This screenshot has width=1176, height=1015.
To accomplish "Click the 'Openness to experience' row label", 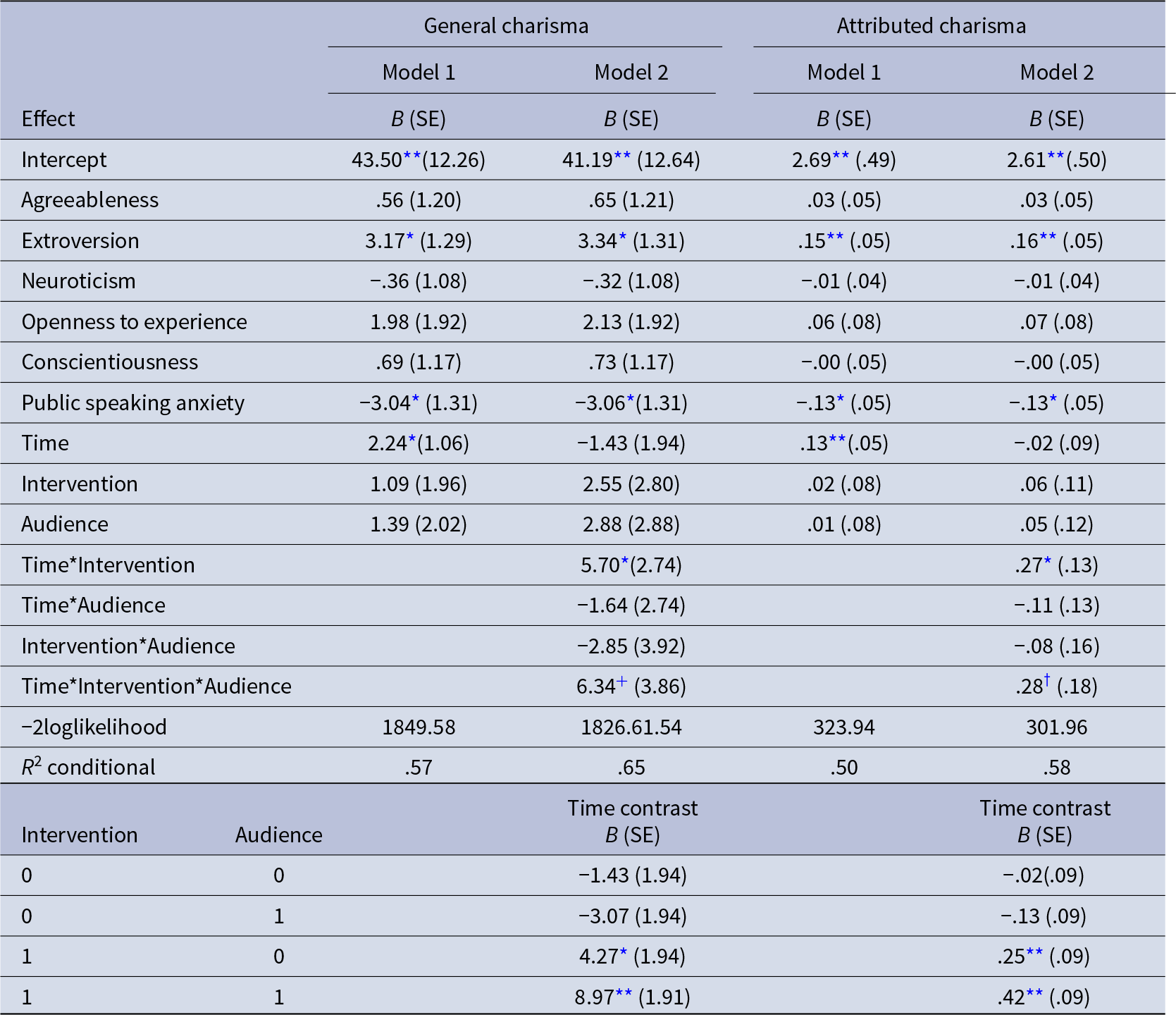I will tap(134, 322).
